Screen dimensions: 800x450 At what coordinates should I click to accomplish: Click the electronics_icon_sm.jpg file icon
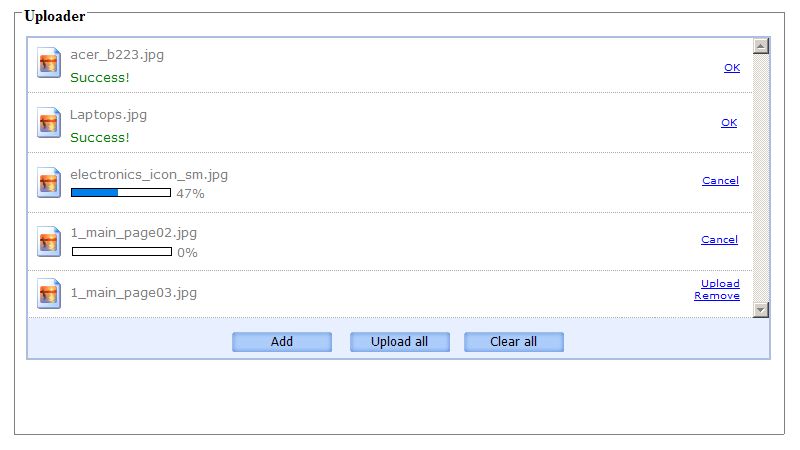(49, 182)
